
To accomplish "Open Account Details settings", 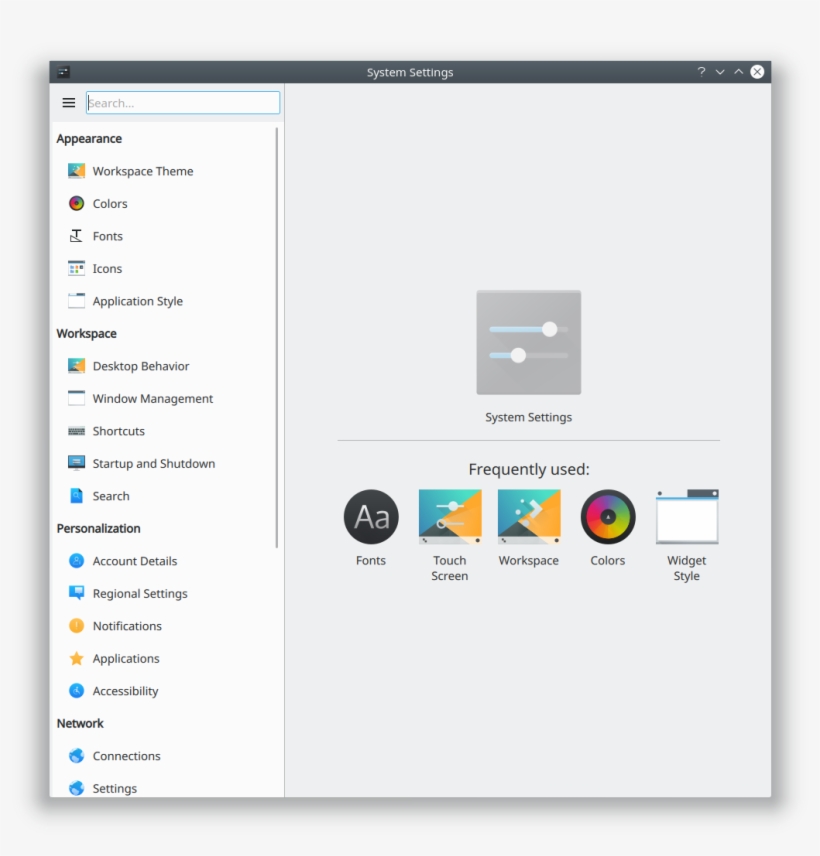I will coord(135,561).
